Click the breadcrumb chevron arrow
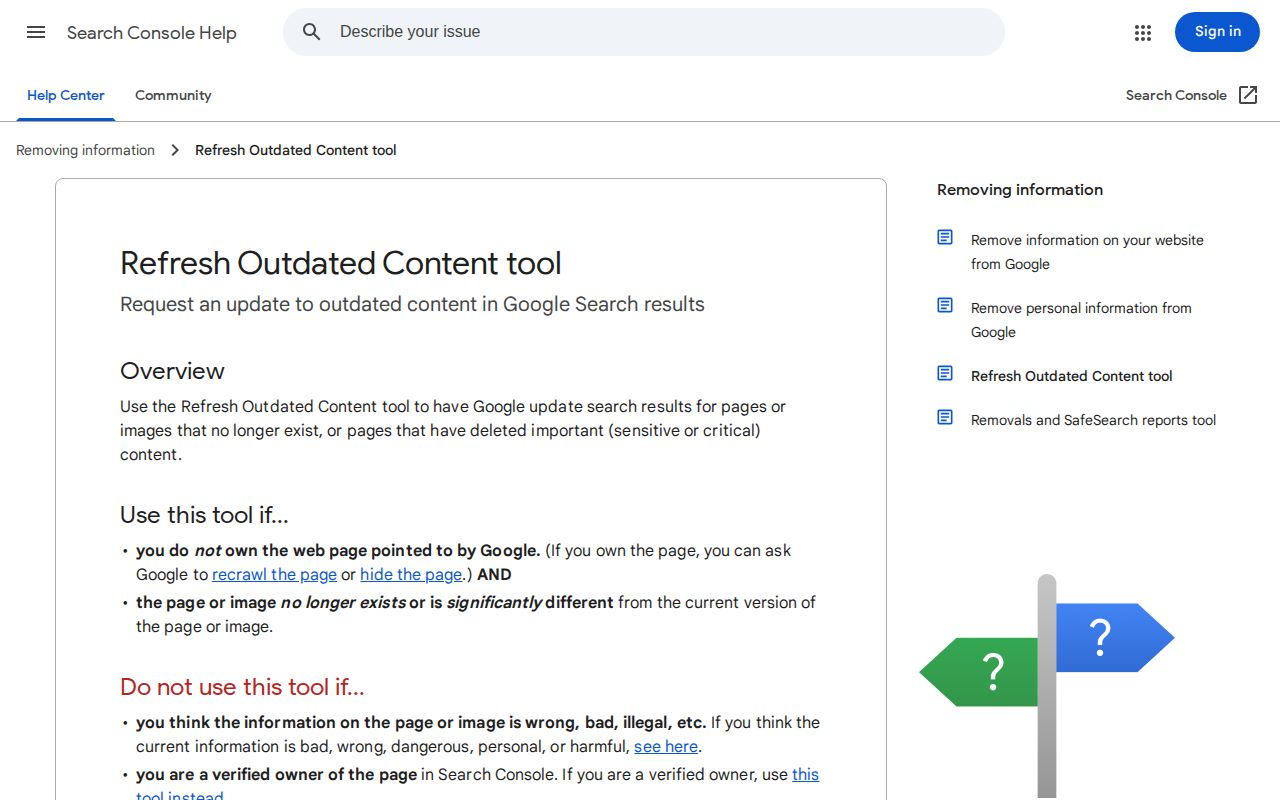 coord(175,150)
